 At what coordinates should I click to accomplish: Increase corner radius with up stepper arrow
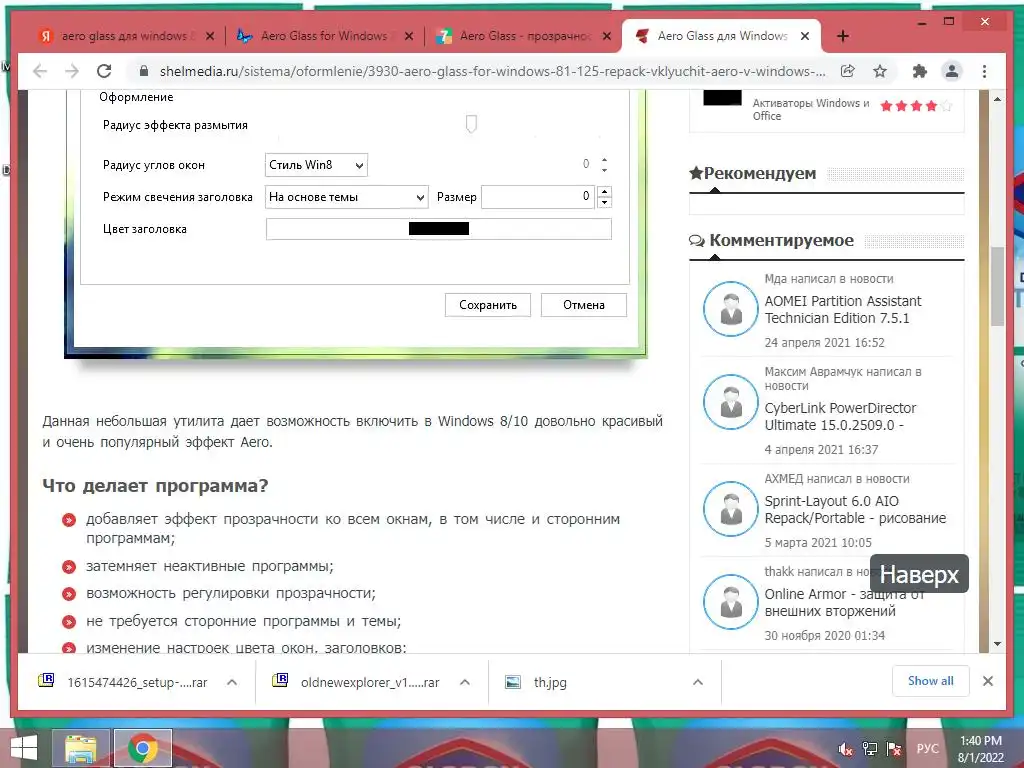click(x=605, y=159)
